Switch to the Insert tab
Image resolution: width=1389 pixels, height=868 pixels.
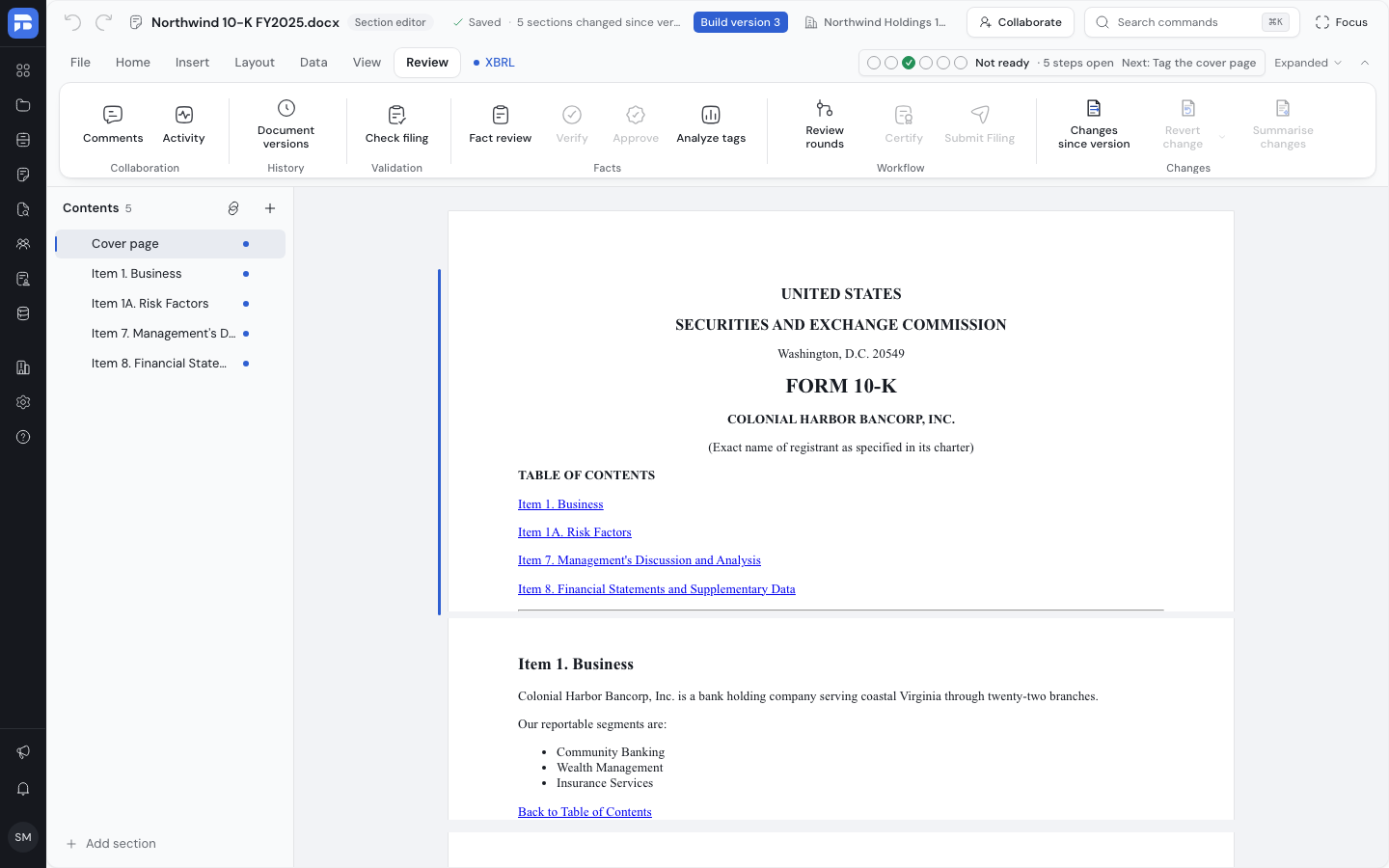tap(192, 63)
